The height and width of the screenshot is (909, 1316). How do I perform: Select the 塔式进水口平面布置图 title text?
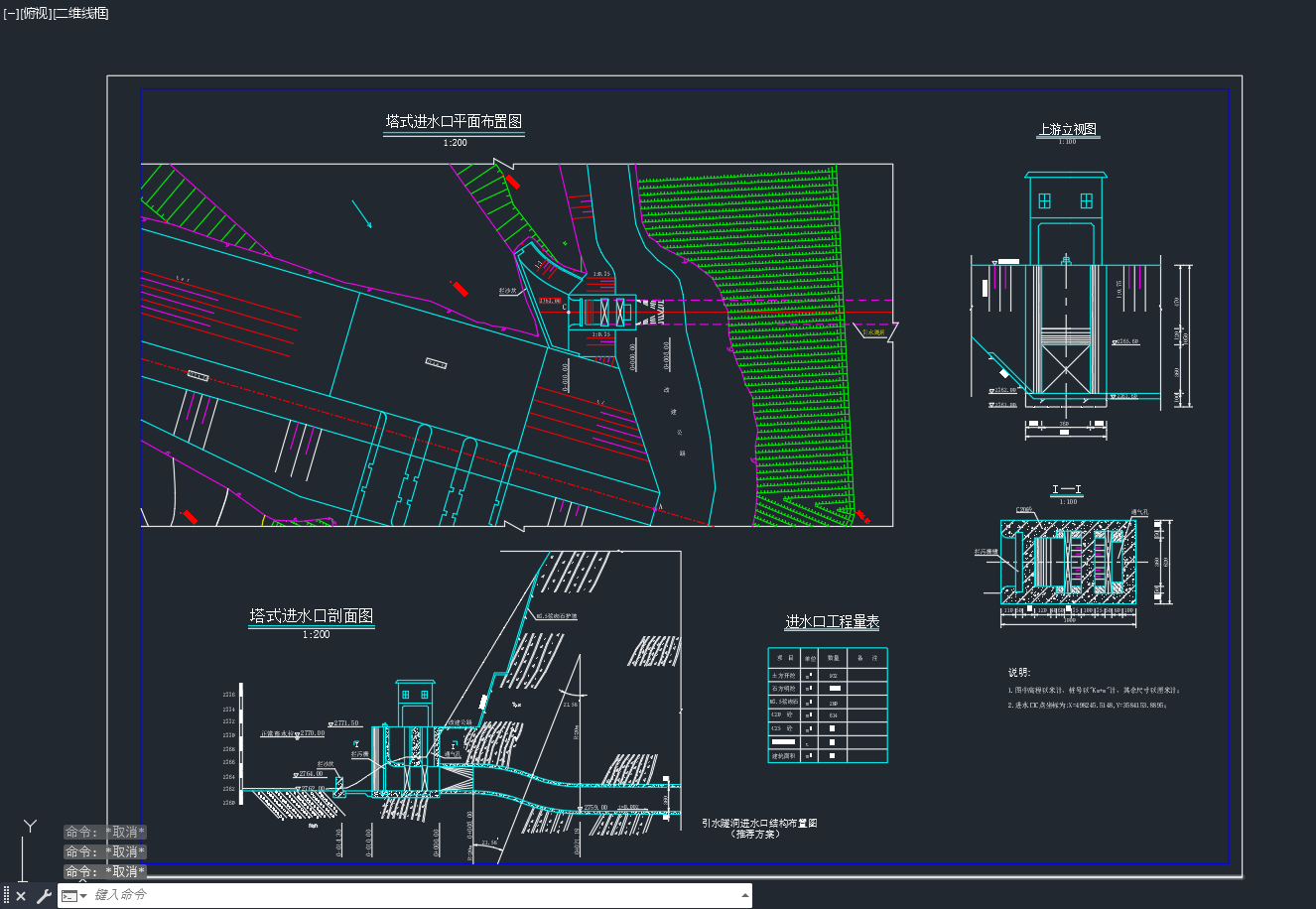(454, 122)
